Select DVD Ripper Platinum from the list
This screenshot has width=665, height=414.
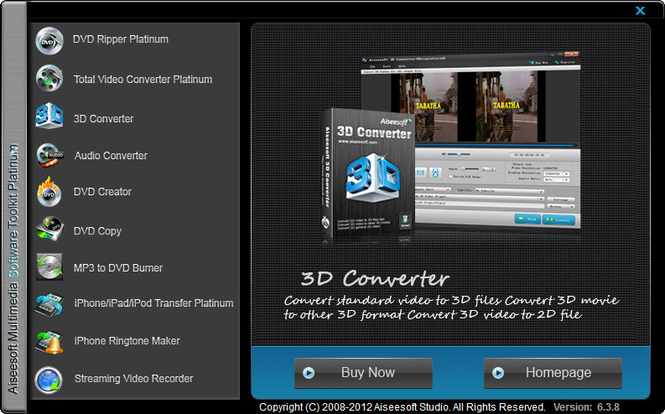[120, 39]
